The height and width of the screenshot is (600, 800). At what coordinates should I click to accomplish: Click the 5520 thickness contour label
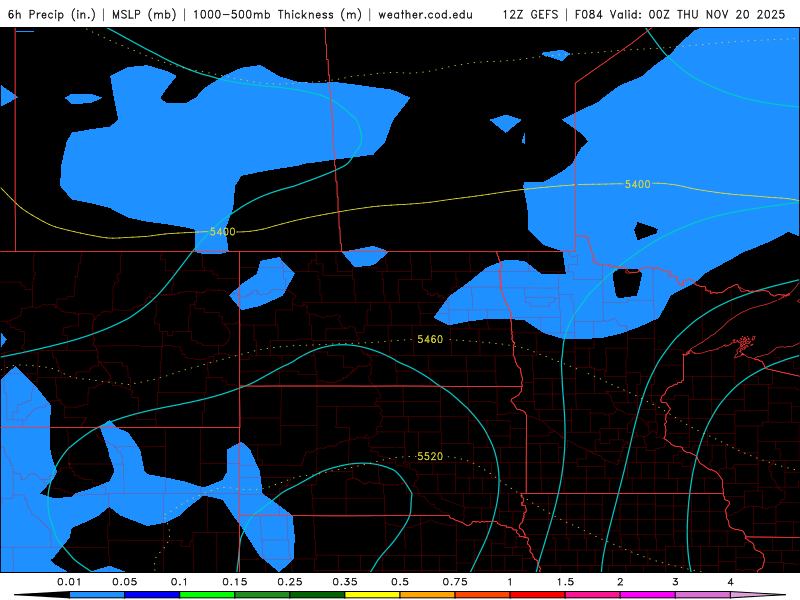click(430, 456)
